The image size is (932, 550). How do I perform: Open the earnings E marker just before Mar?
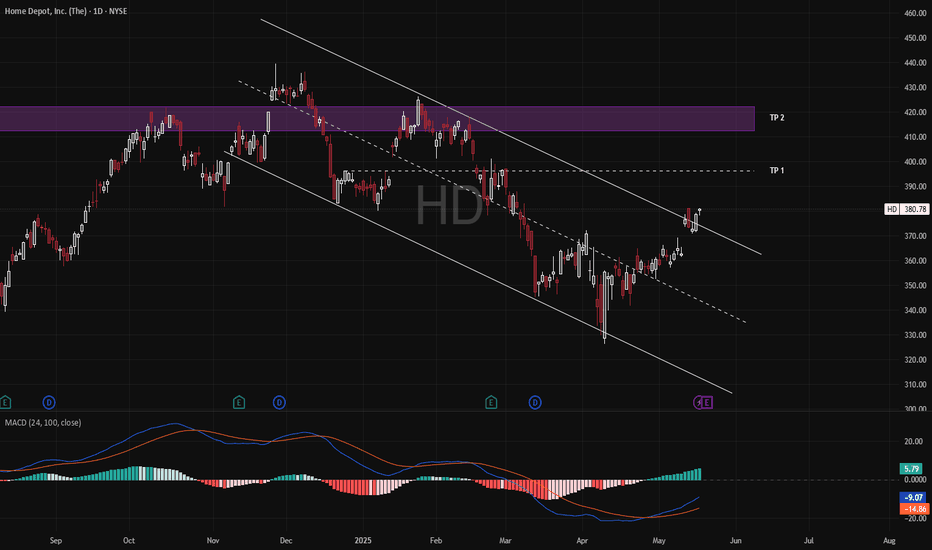(x=491, y=403)
